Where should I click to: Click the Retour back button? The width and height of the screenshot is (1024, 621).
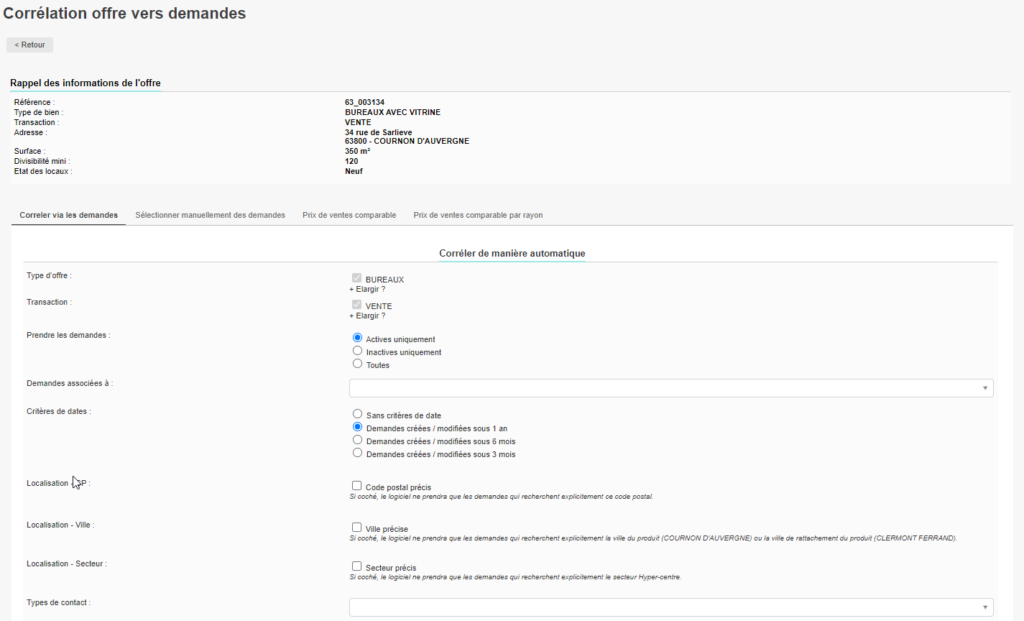[30, 45]
